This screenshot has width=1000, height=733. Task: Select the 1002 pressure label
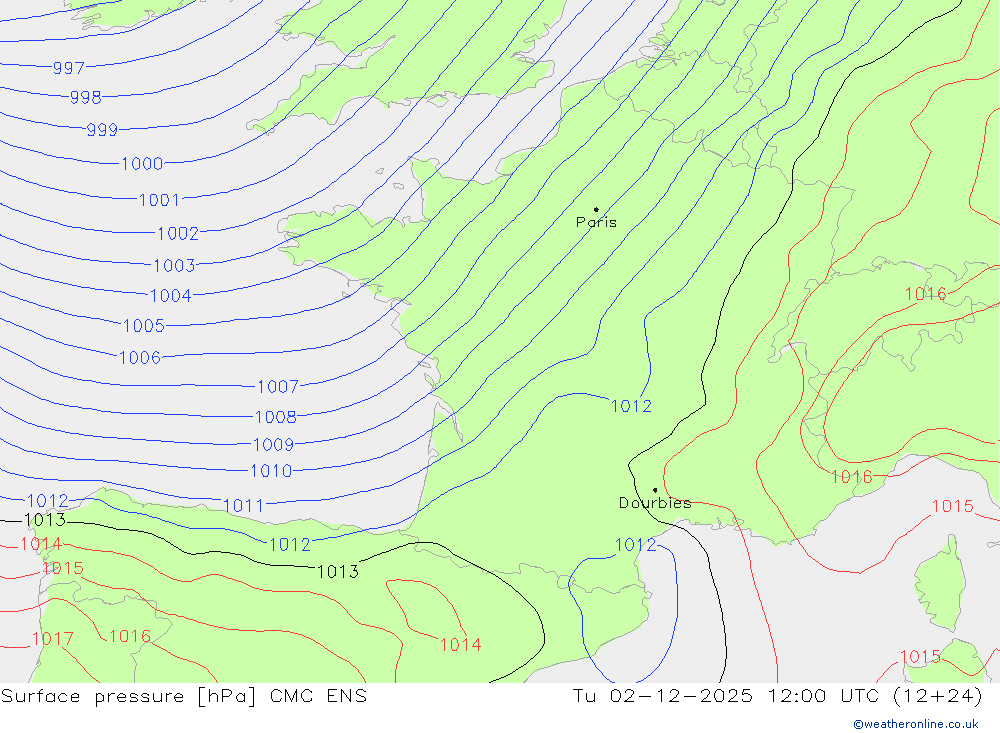click(178, 233)
